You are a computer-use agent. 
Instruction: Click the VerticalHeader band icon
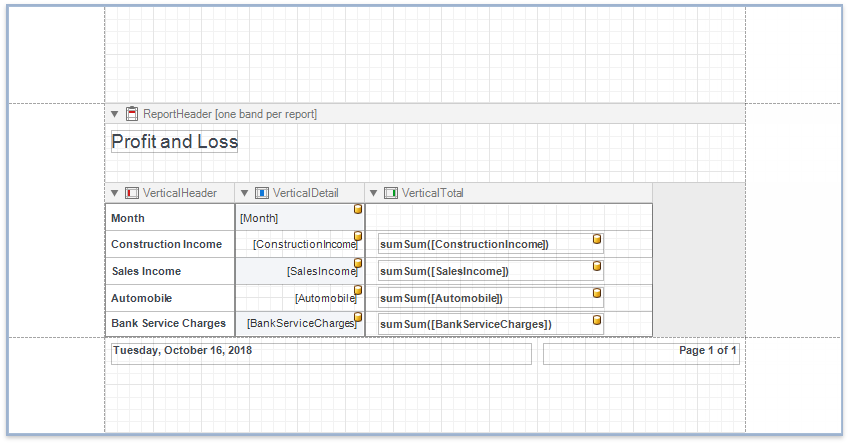(x=132, y=193)
